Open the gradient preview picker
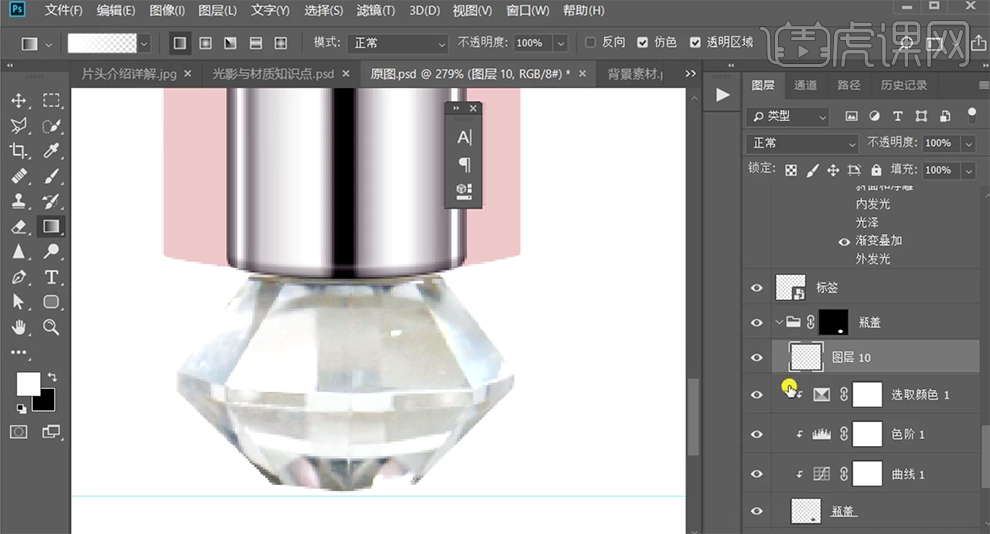This screenshot has height=534, width=990. [102, 44]
